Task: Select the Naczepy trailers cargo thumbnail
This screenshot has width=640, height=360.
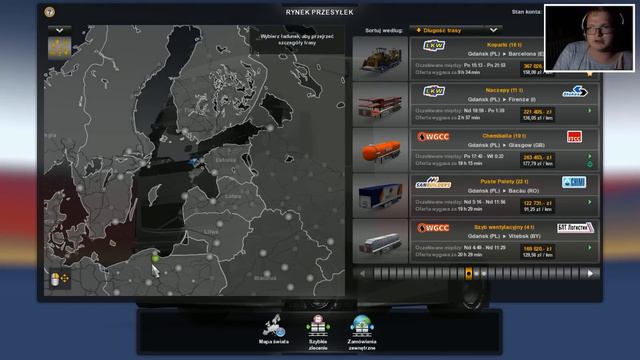Action: click(380, 104)
